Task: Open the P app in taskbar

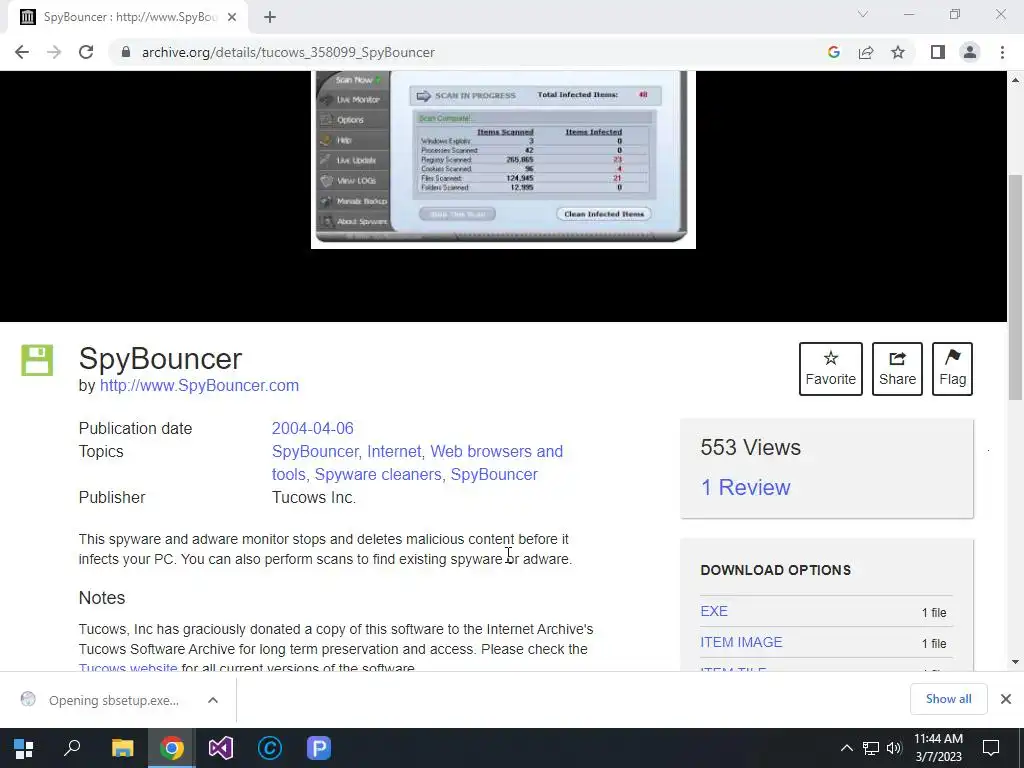Action: pyautogui.click(x=319, y=748)
